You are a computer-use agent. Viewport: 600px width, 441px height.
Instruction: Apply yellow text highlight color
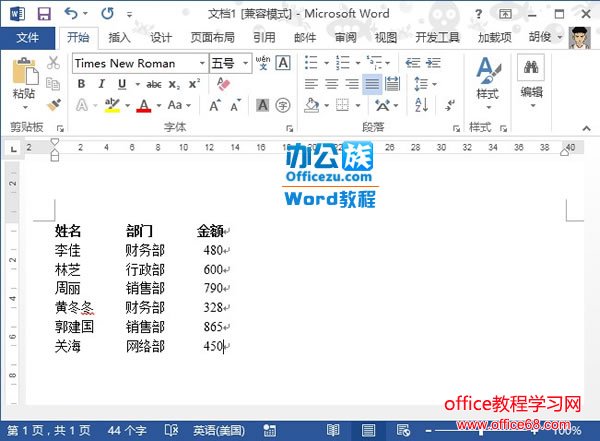click(112, 105)
